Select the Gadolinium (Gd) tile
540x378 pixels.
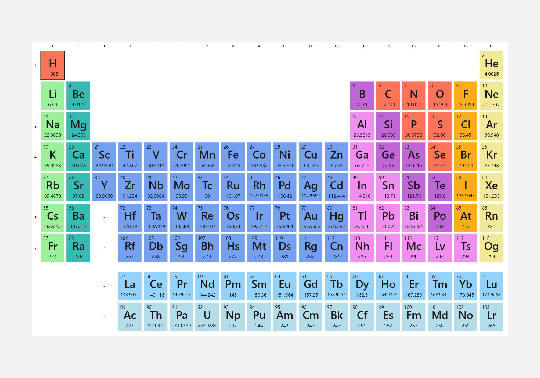[x=310, y=286]
